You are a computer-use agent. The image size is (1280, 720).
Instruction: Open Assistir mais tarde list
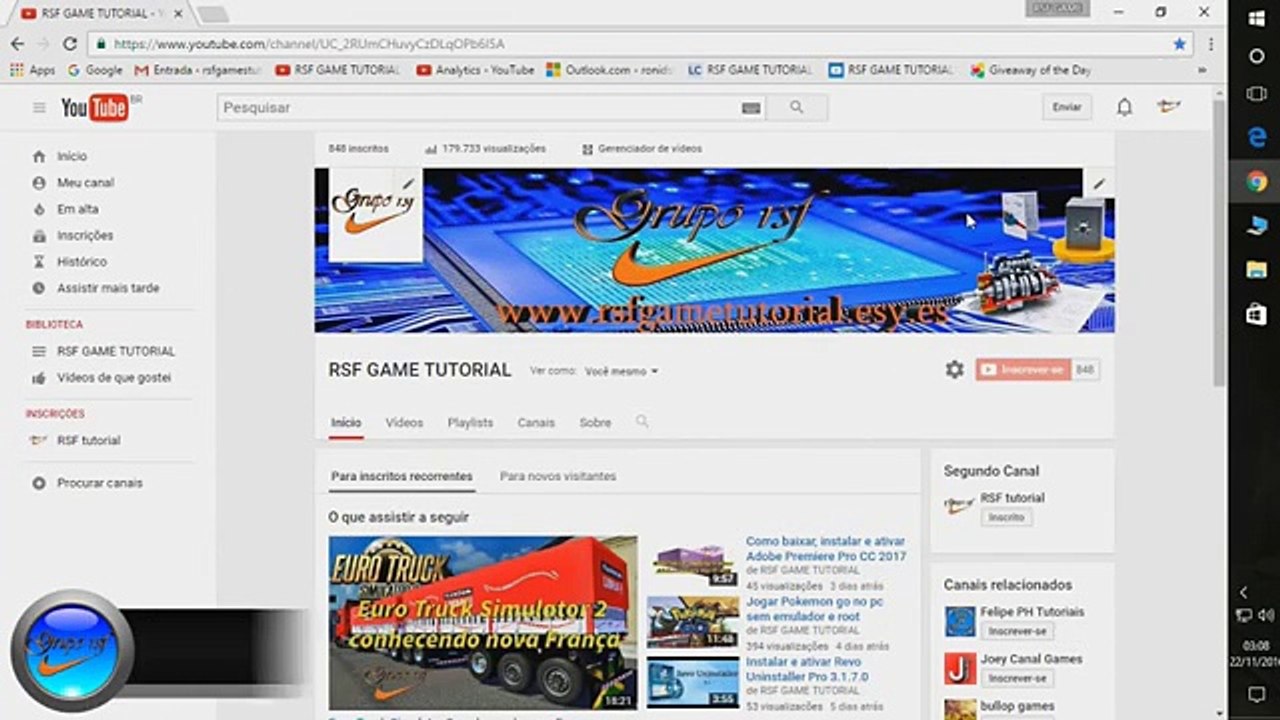[x=108, y=288]
